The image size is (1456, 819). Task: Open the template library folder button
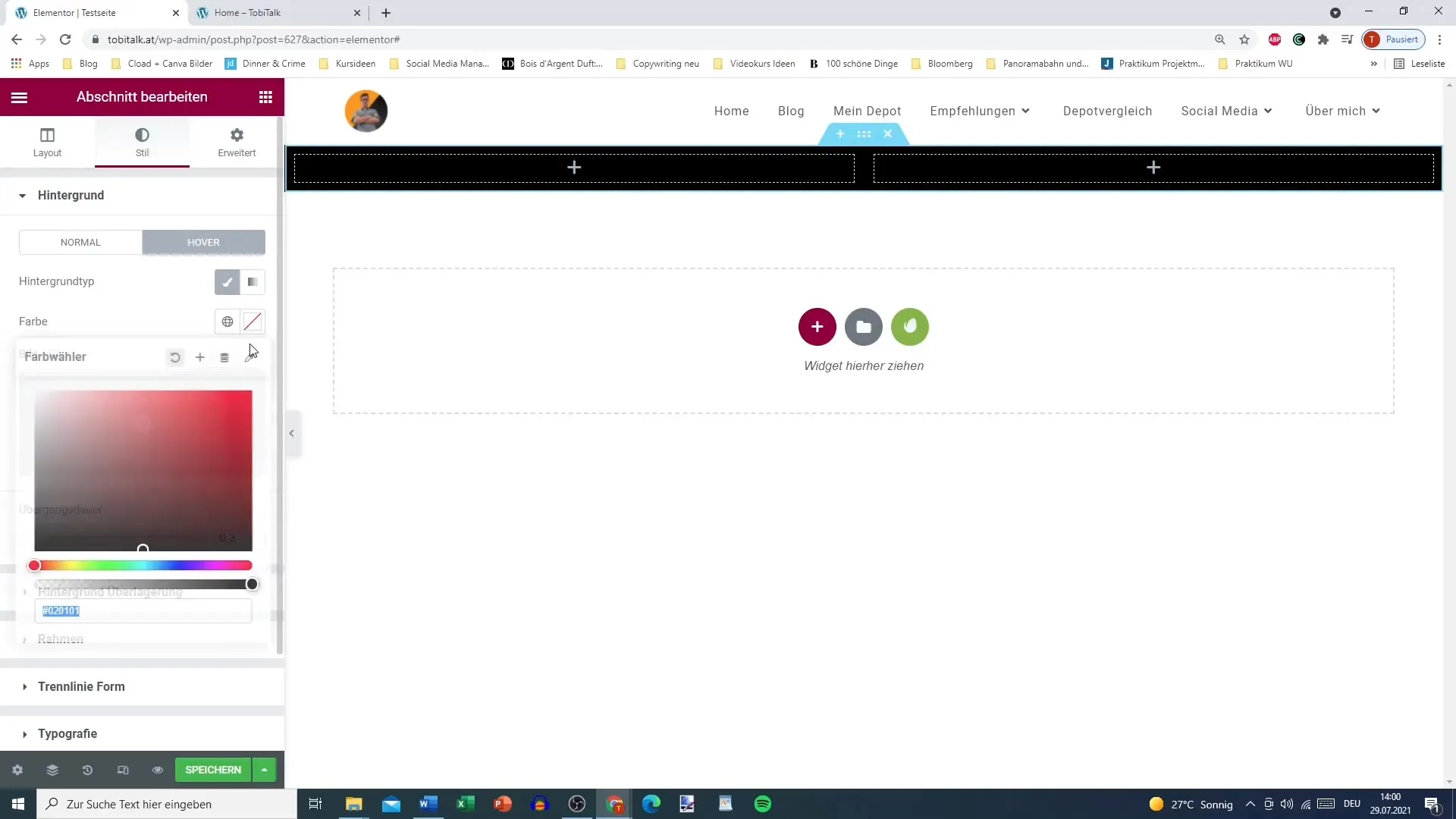click(864, 327)
